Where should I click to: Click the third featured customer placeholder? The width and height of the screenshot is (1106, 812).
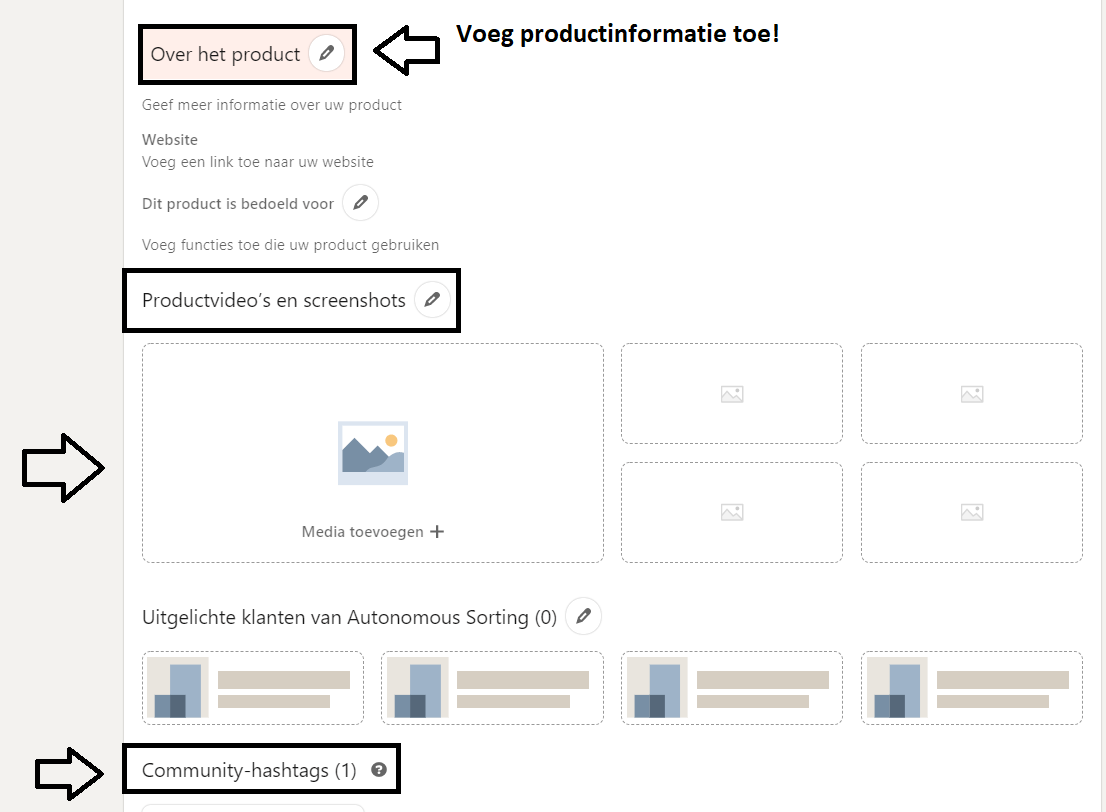click(732, 687)
